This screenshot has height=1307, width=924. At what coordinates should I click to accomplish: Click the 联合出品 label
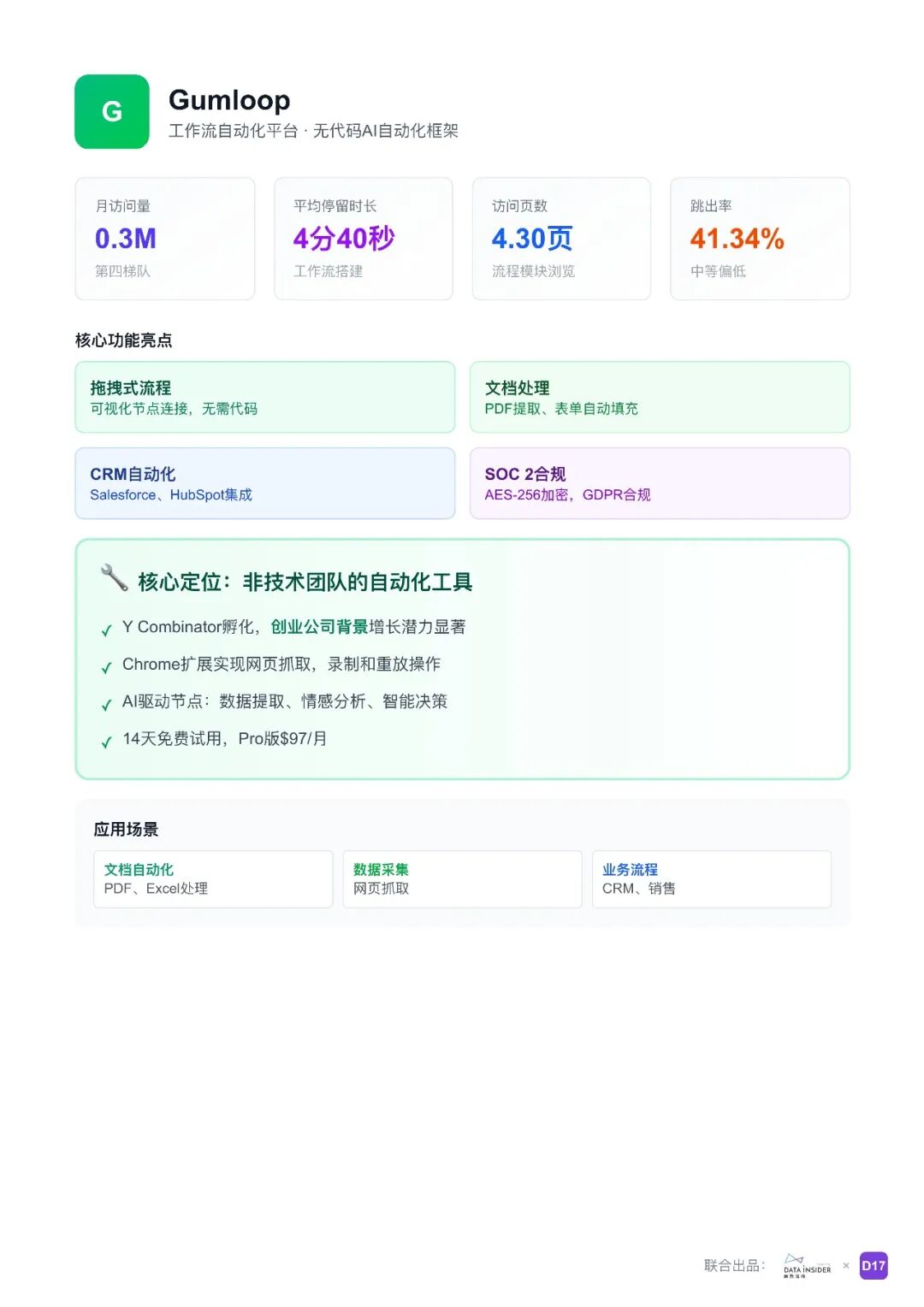point(735,1266)
